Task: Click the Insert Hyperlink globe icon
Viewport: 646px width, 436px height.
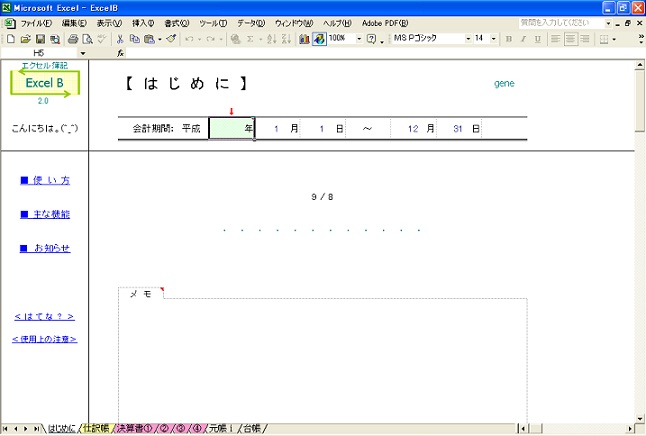Action: [235, 39]
